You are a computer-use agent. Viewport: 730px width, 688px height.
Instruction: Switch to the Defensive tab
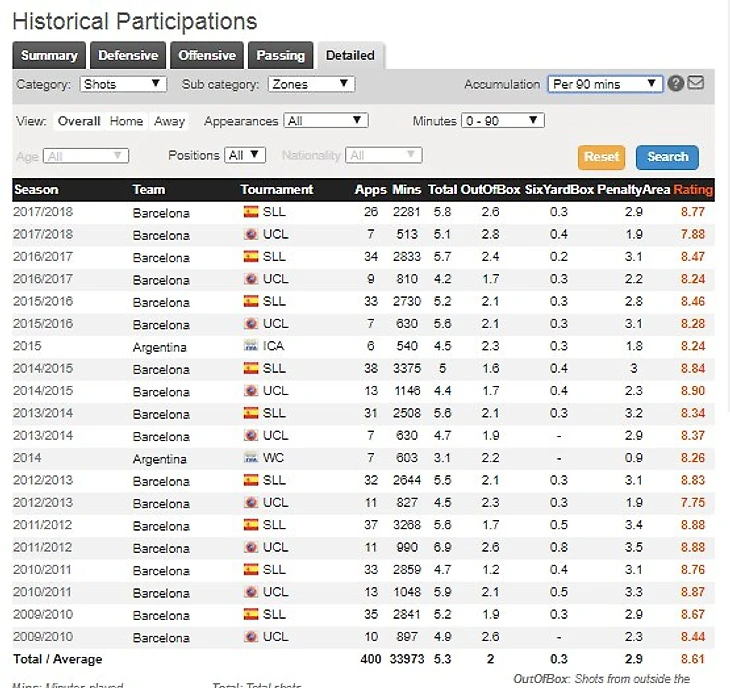tap(128, 55)
